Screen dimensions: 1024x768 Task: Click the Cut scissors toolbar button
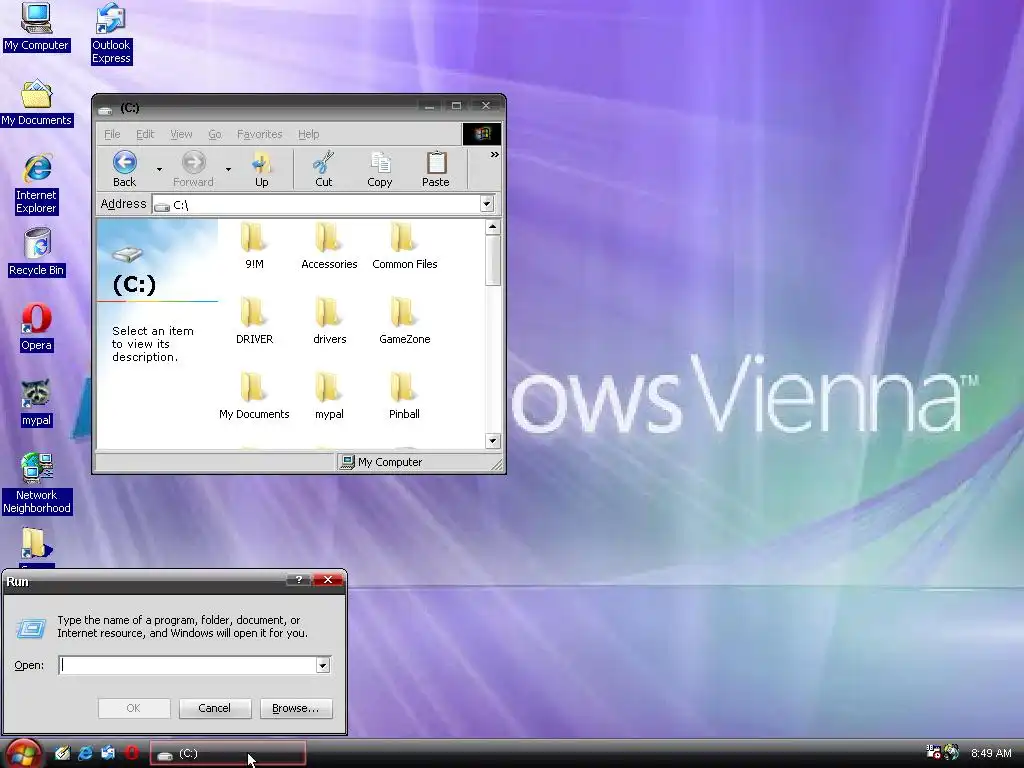click(323, 169)
